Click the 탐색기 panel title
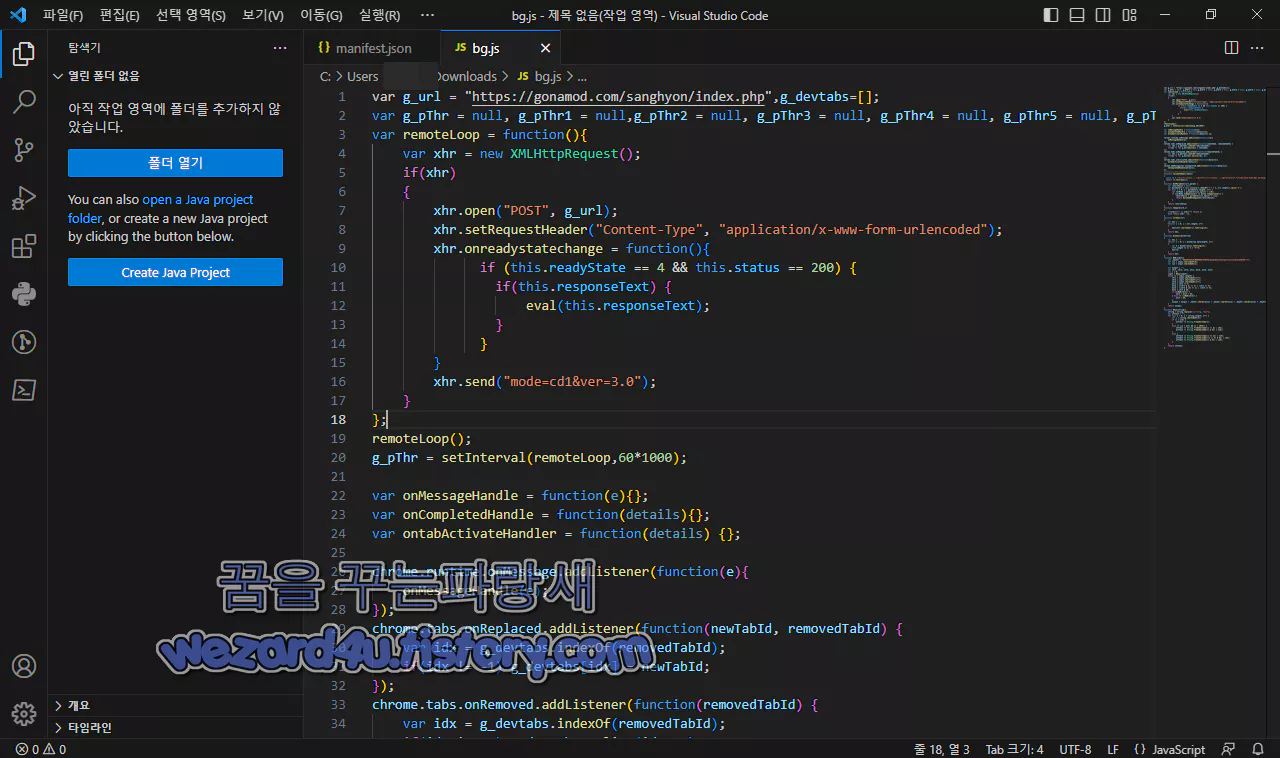This screenshot has width=1280, height=758. click(84, 48)
